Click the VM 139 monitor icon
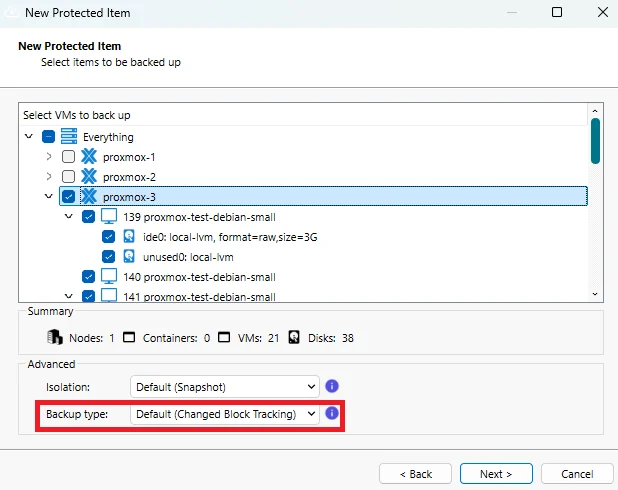The image size is (618, 490). [109, 217]
